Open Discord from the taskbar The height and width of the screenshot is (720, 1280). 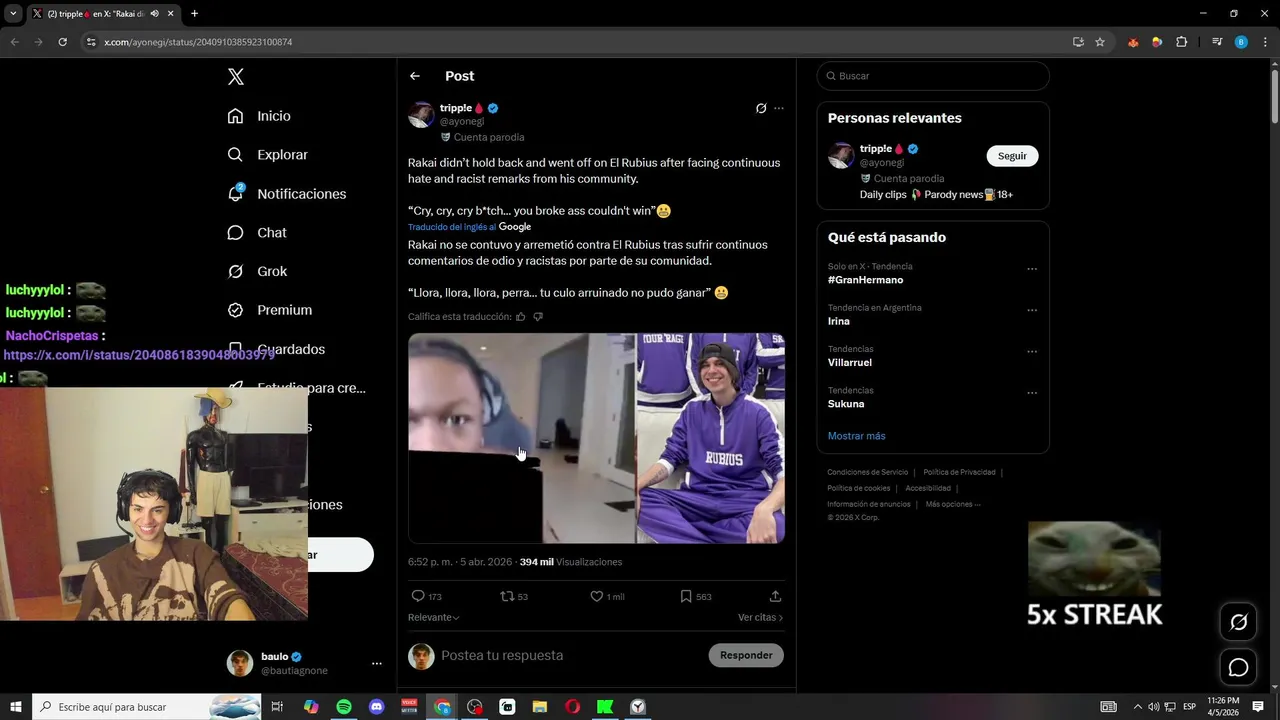[x=376, y=707]
